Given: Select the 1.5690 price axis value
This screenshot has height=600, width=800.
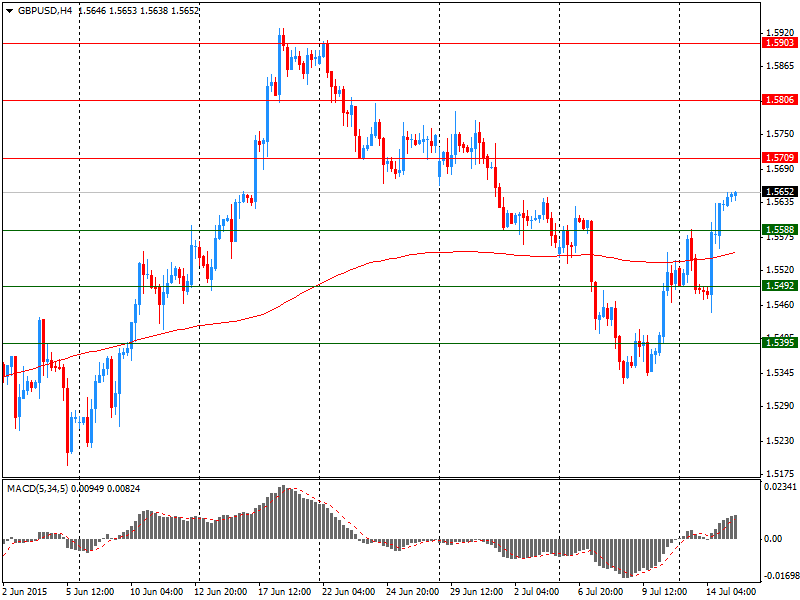Looking at the screenshot, I should (x=780, y=168).
